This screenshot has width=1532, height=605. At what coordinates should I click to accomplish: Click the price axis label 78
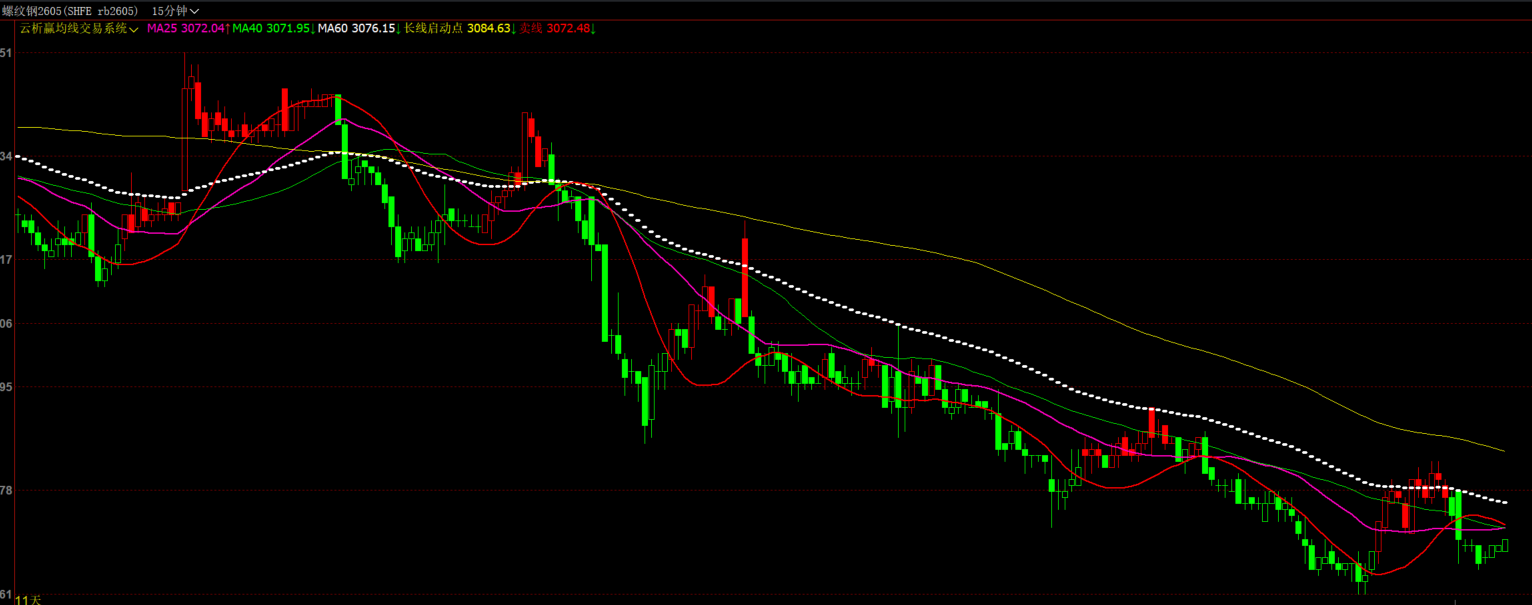click(7, 490)
